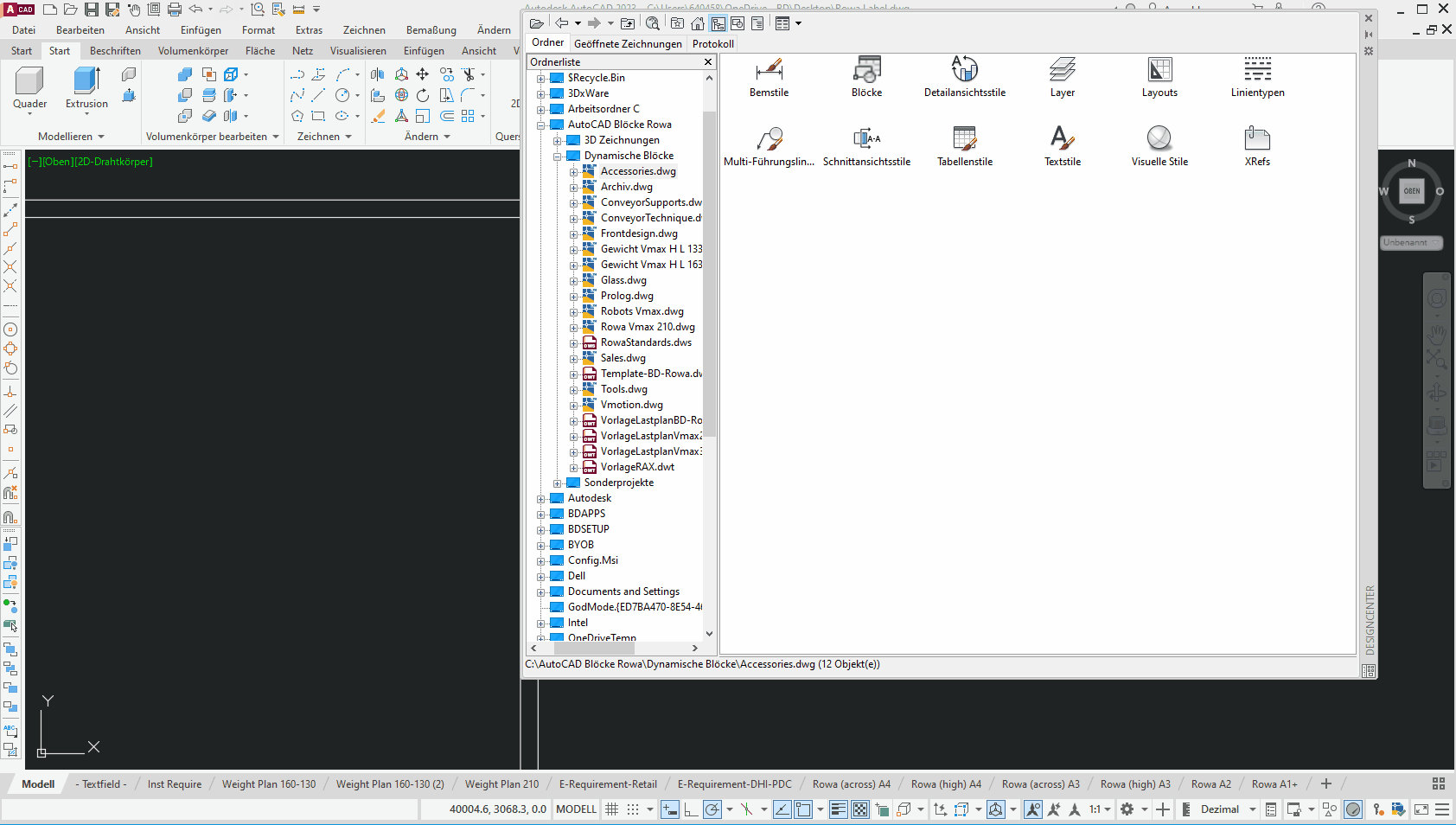Toggle polar tracking in status bar

(712, 809)
